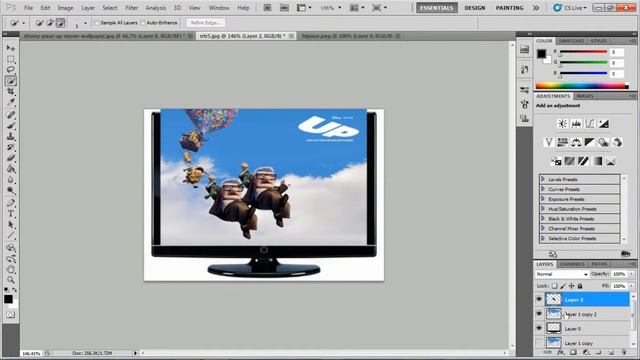Click foreground color swatch in Color panel
Image resolution: width=640 pixels, height=360 pixels.
coord(541,53)
